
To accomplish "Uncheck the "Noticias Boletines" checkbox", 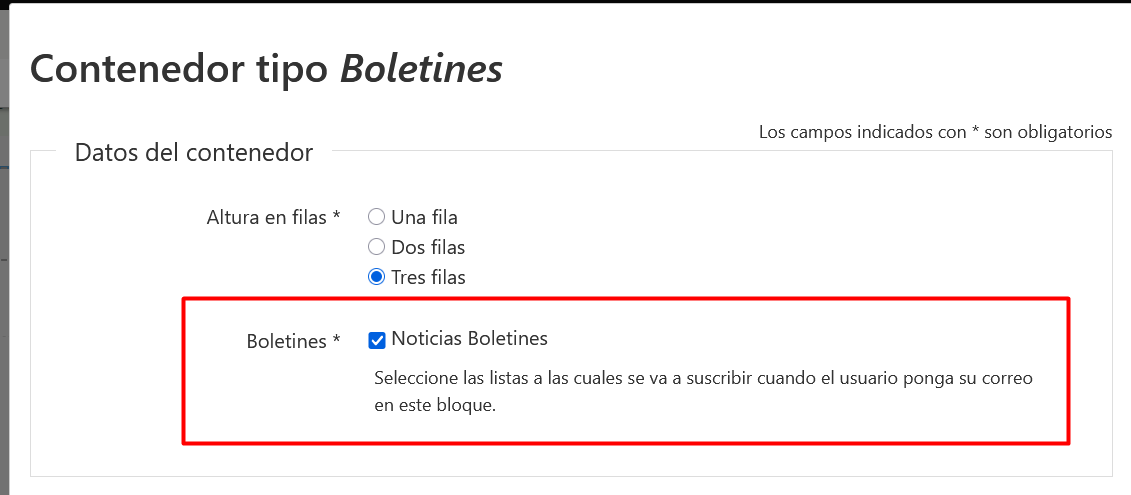I will coord(377,340).
